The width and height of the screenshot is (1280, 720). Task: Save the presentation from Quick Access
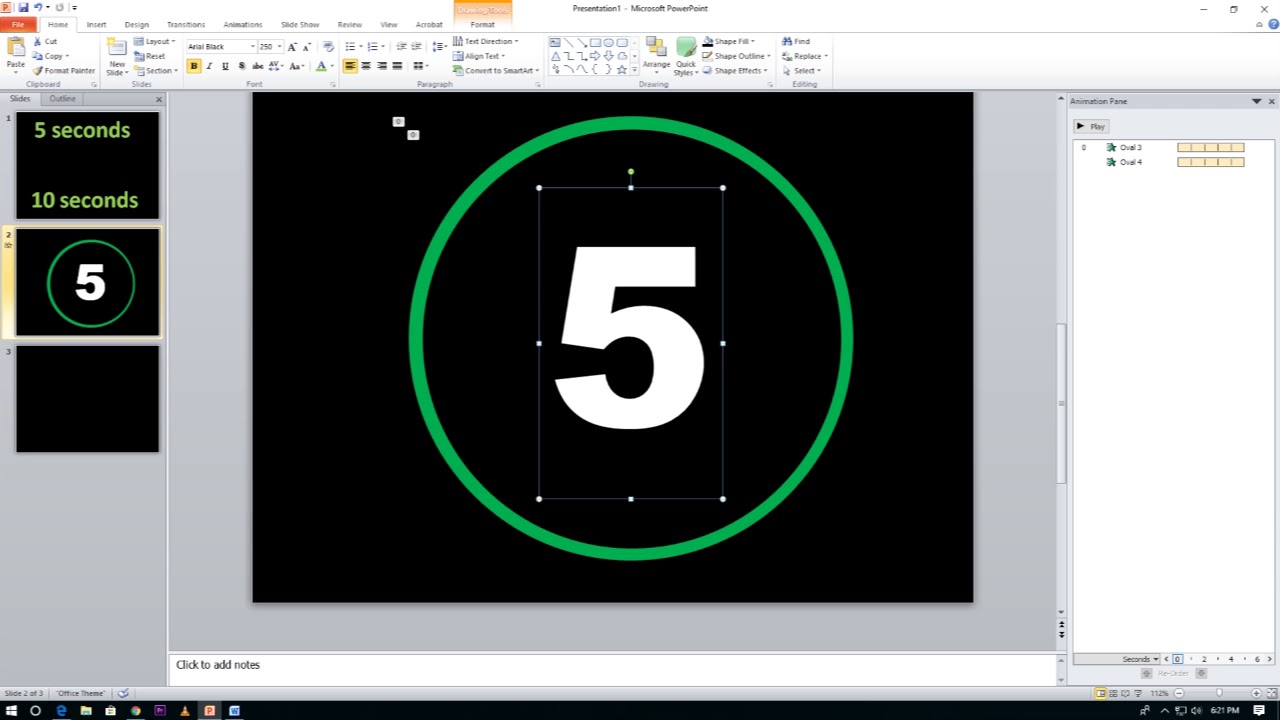[x=23, y=8]
